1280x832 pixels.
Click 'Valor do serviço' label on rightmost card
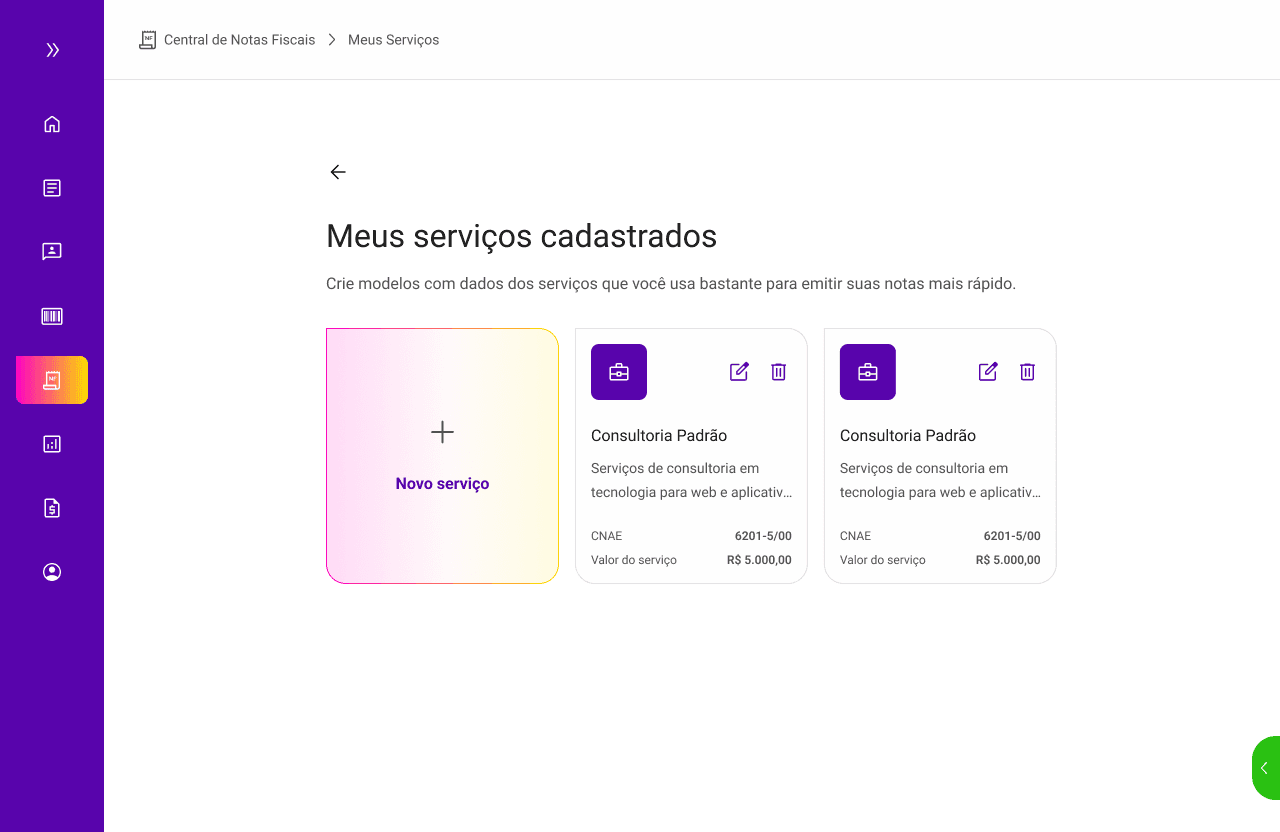click(883, 560)
